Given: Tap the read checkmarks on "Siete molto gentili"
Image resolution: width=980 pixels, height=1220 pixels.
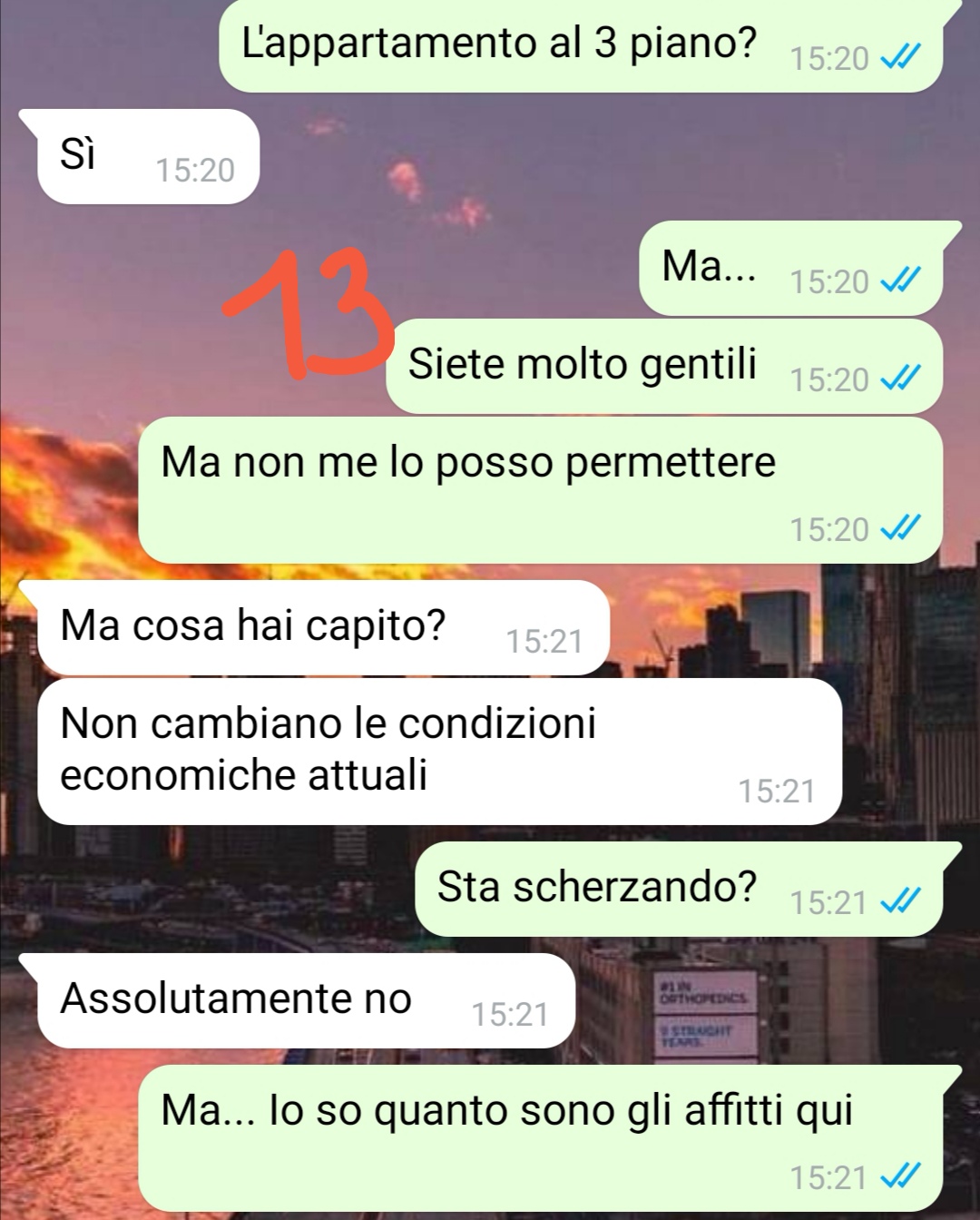Looking at the screenshot, I should 902,379.
